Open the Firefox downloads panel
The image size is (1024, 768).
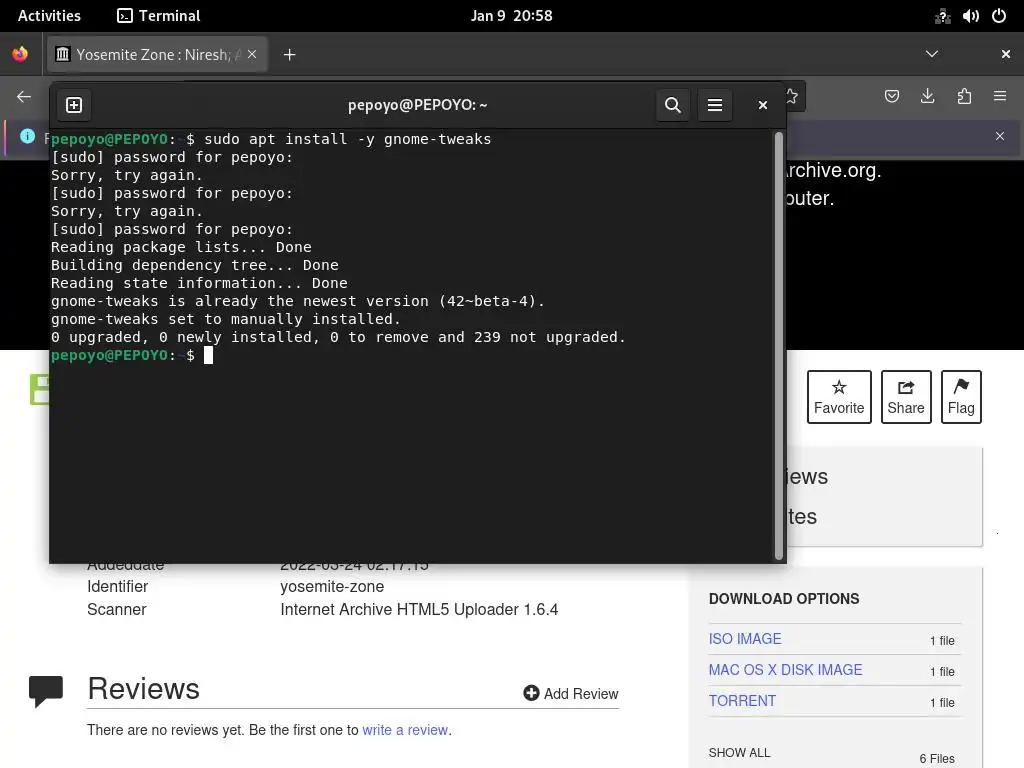927,97
